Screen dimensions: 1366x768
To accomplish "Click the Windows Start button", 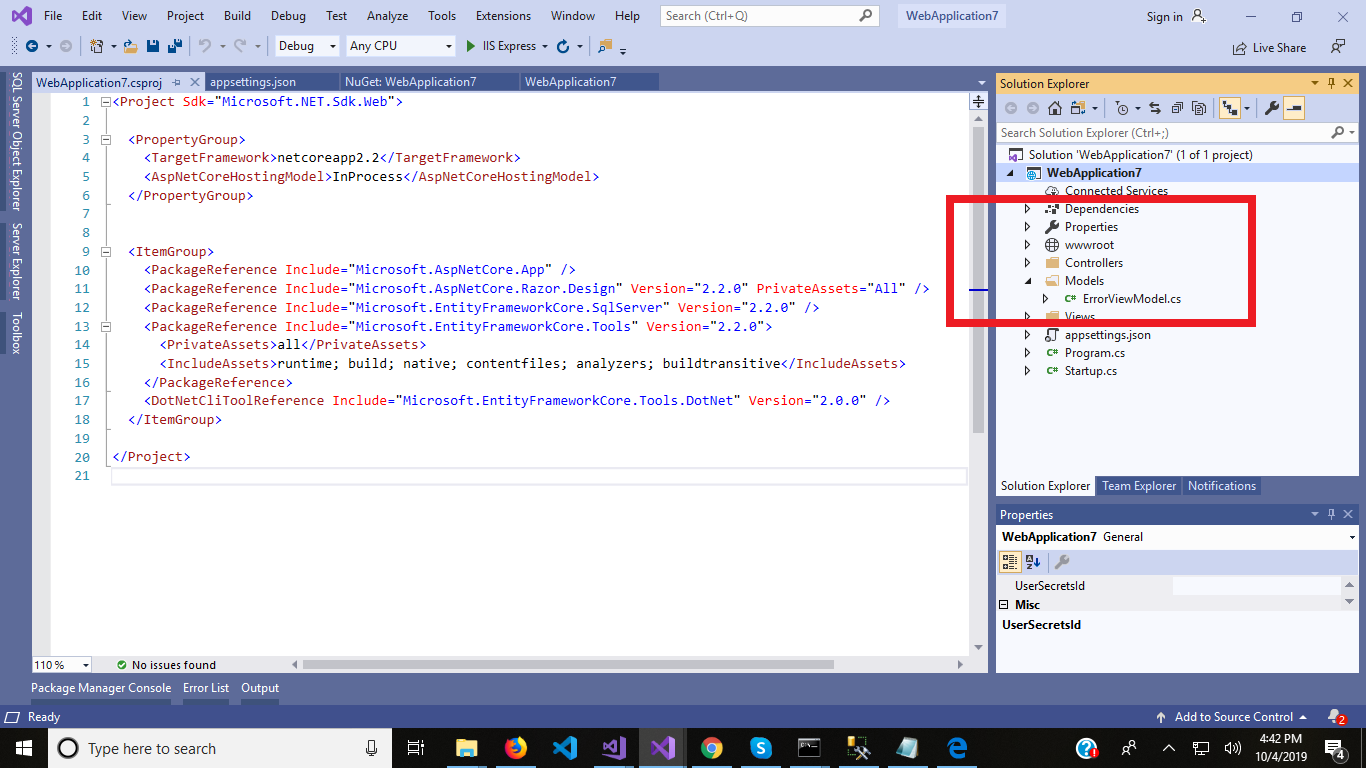I will coord(22,748).
